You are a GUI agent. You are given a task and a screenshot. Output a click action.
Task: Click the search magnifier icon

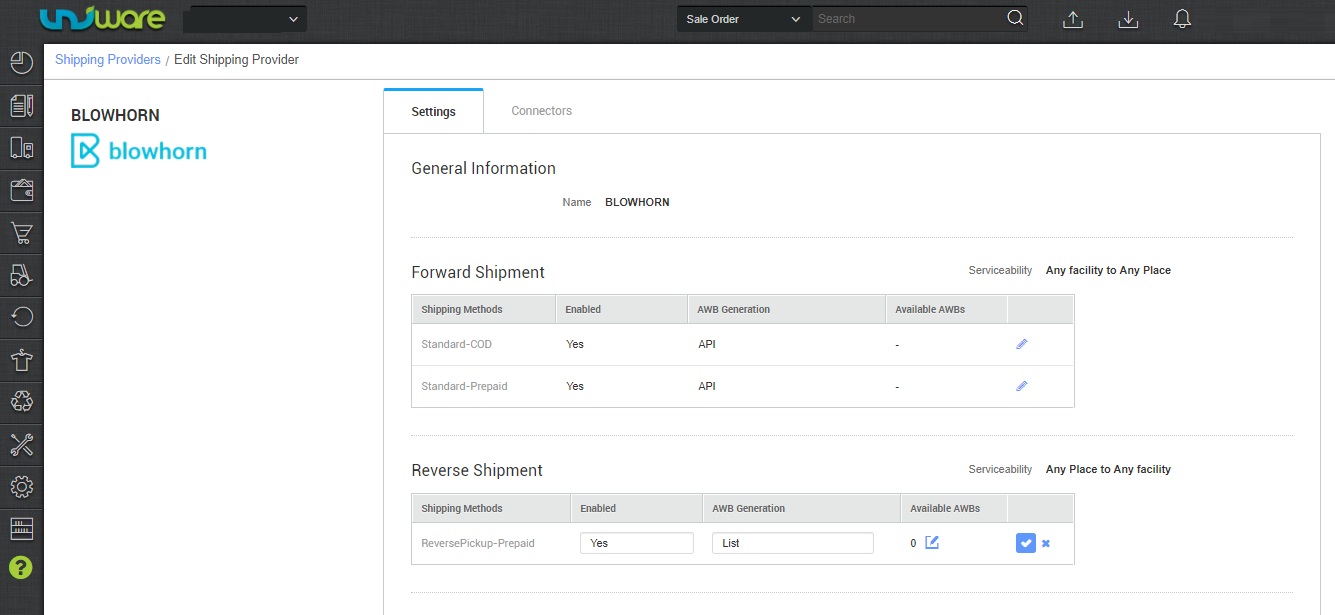point(1015,18)
